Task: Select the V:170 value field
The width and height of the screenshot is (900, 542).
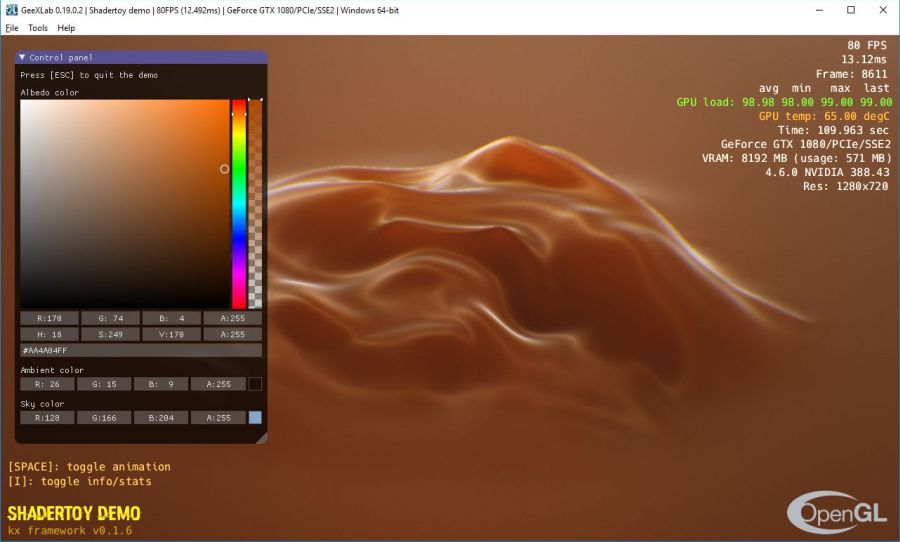Action: [x=172, y=334]
